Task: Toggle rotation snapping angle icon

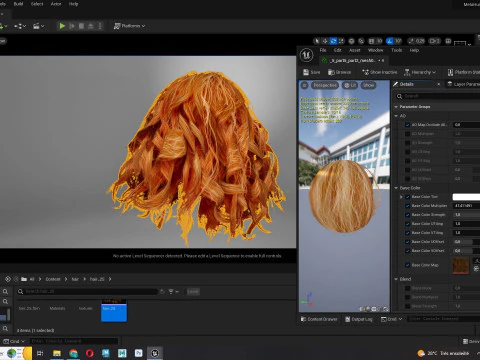Action: click(x=389, y=41)
